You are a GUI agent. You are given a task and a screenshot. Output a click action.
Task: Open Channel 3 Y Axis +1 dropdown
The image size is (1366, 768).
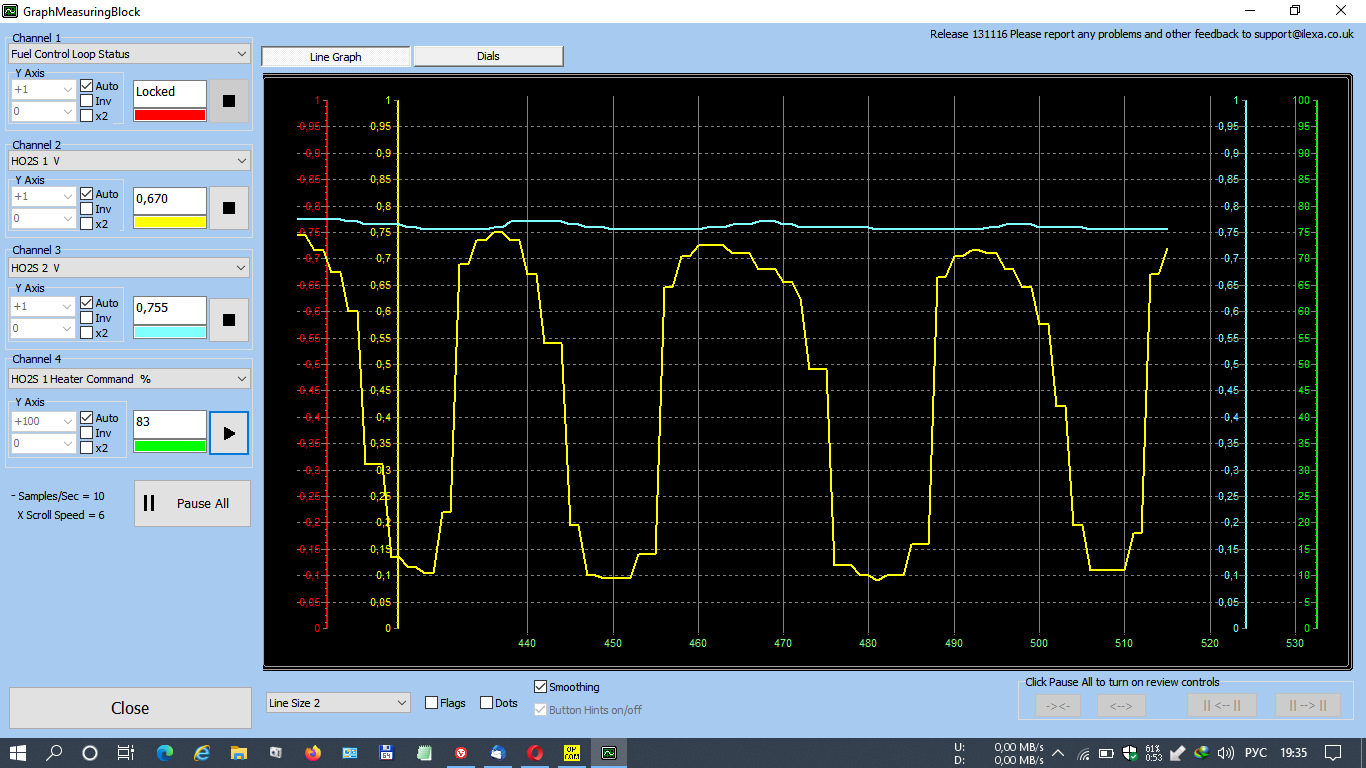pyautogui.click(x=44, y=306)
